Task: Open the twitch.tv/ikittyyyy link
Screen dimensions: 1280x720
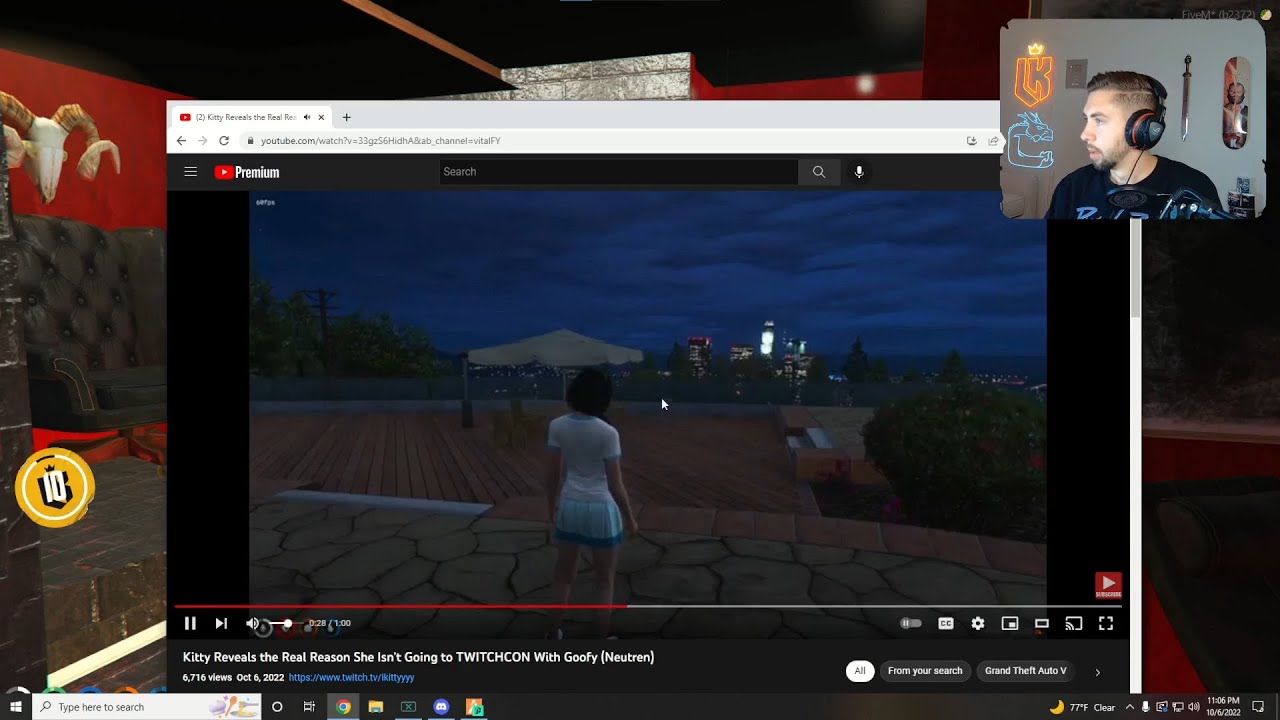Action: (x=351, y=677)
